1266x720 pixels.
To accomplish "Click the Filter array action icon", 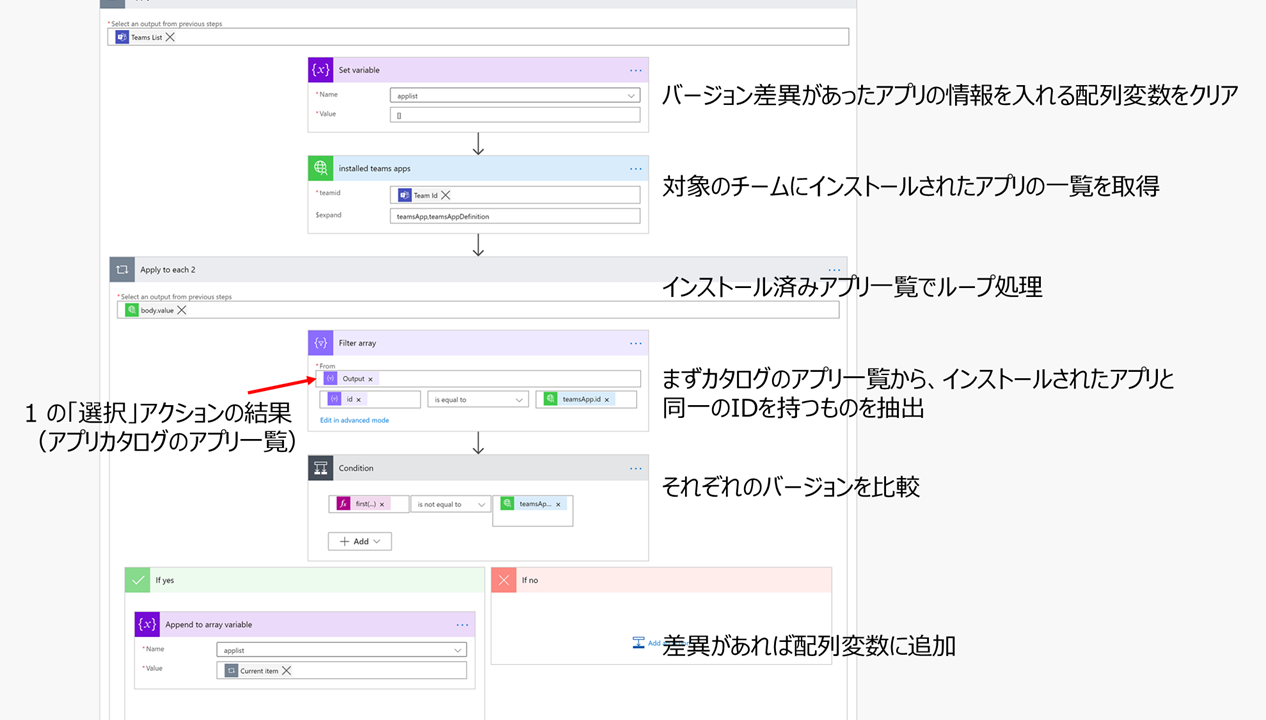I will pos(320,343).
